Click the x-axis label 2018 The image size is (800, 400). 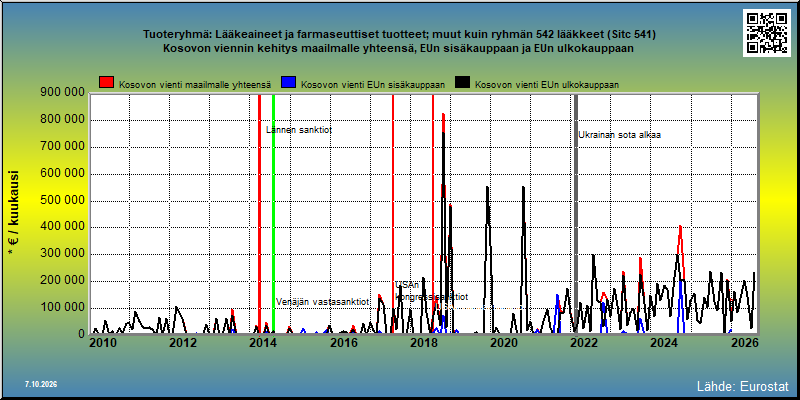[x=423, y=343]
